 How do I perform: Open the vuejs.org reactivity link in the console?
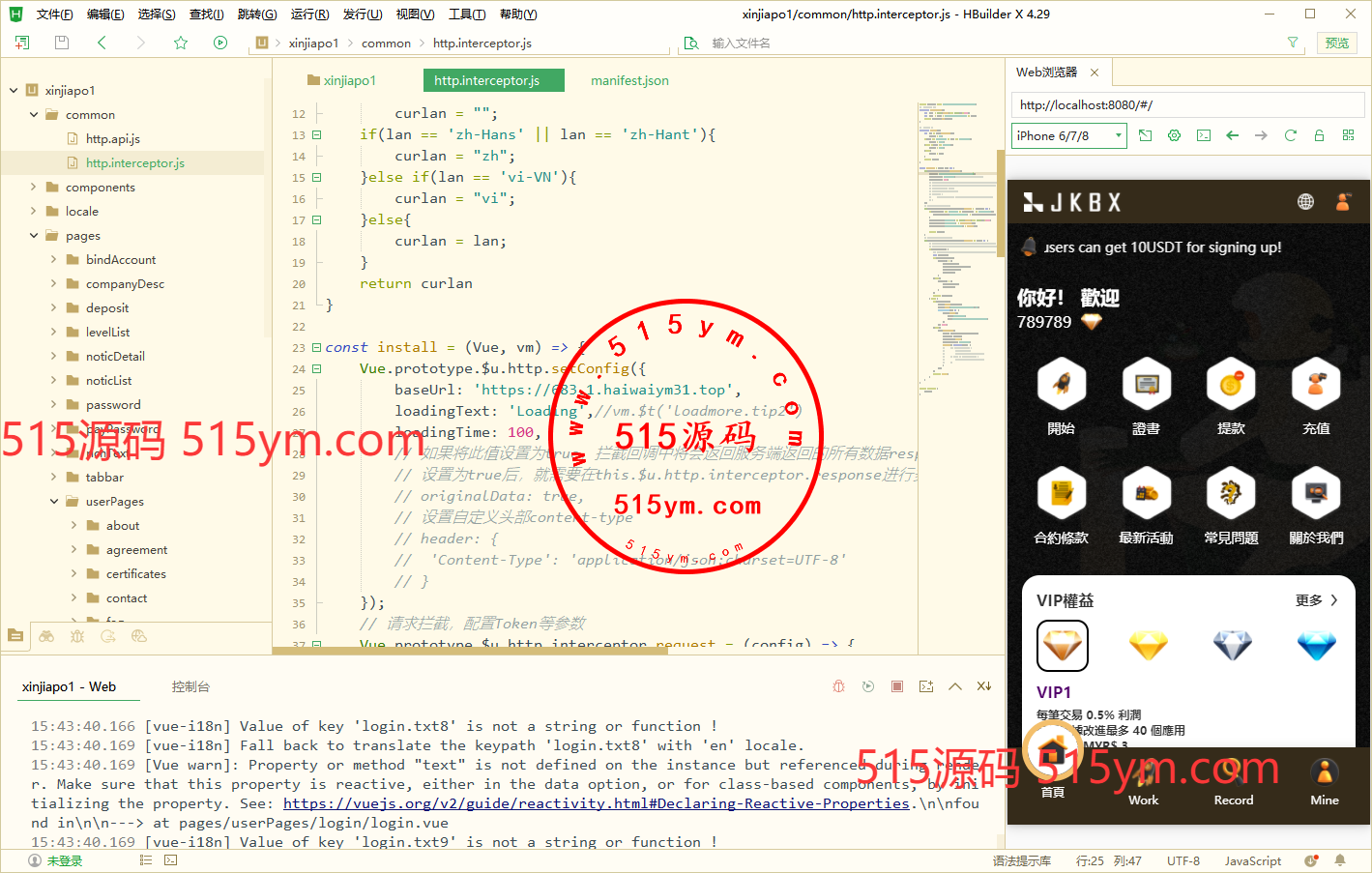596,803
